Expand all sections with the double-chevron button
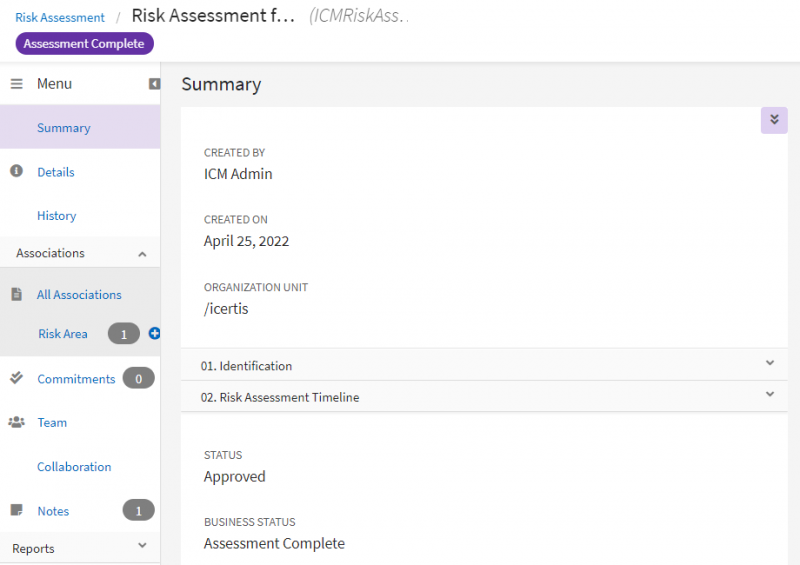 click(774, 120)
